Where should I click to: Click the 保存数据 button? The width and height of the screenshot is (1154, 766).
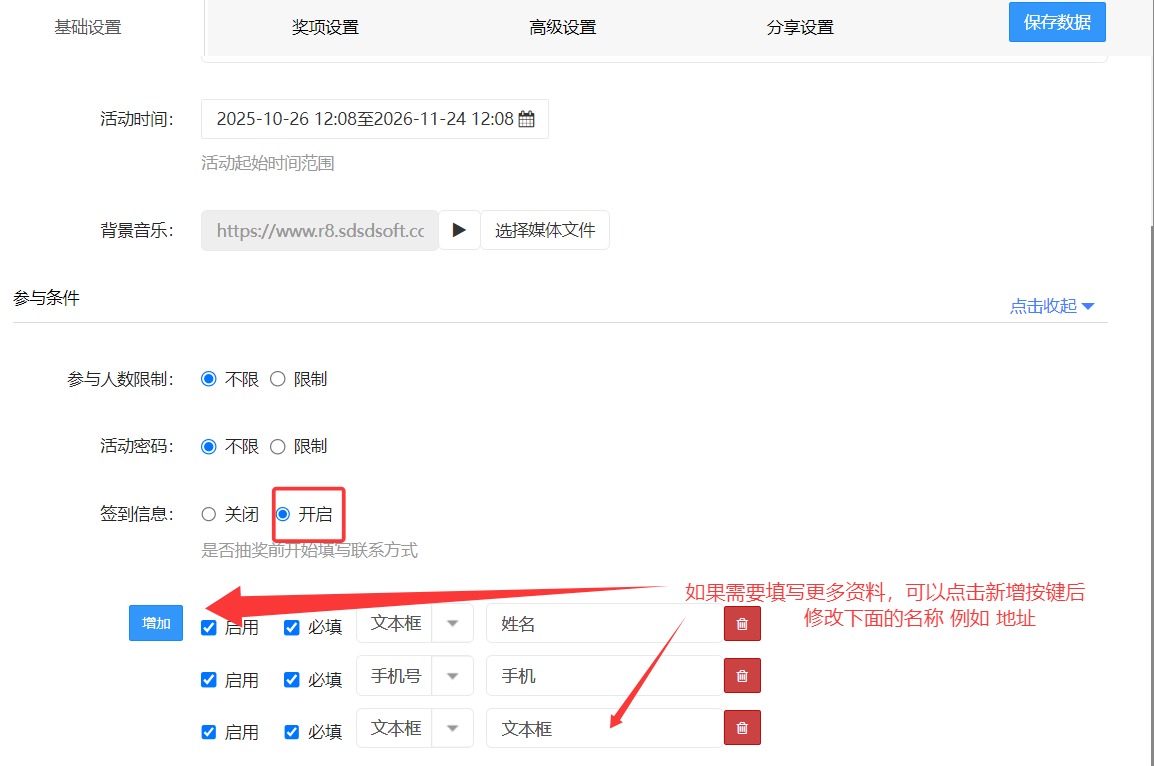click(x=1057, y=22)
